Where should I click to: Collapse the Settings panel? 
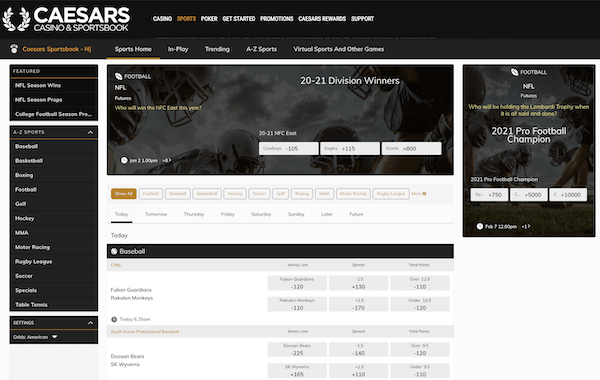pos(90,323)
